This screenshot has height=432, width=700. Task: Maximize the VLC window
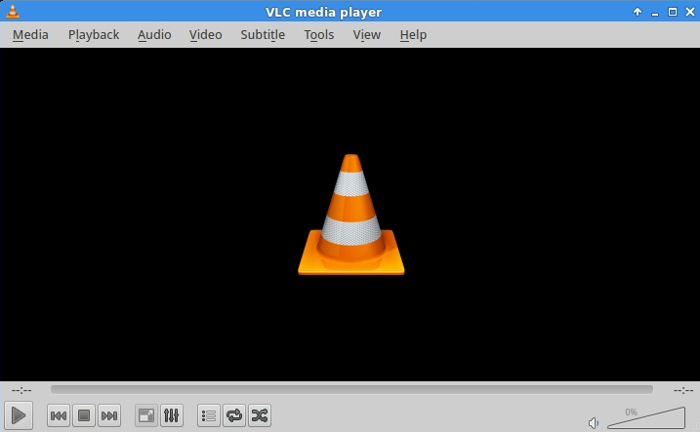[x=672, y=12]
